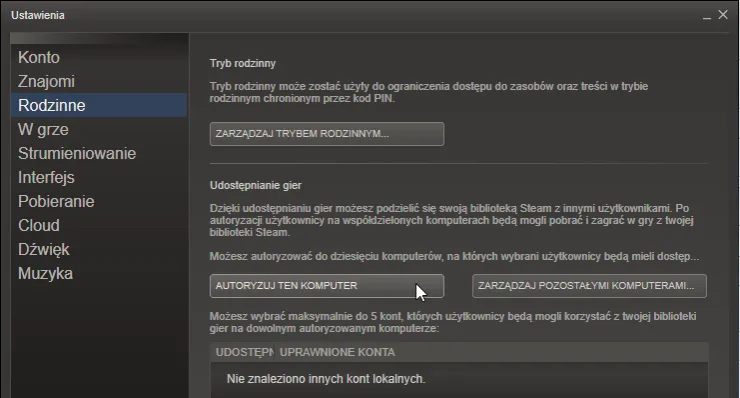The image size is (740, 398).
Task: Click the UDOSTĘPNIJ column header
Action: (243, 352)
